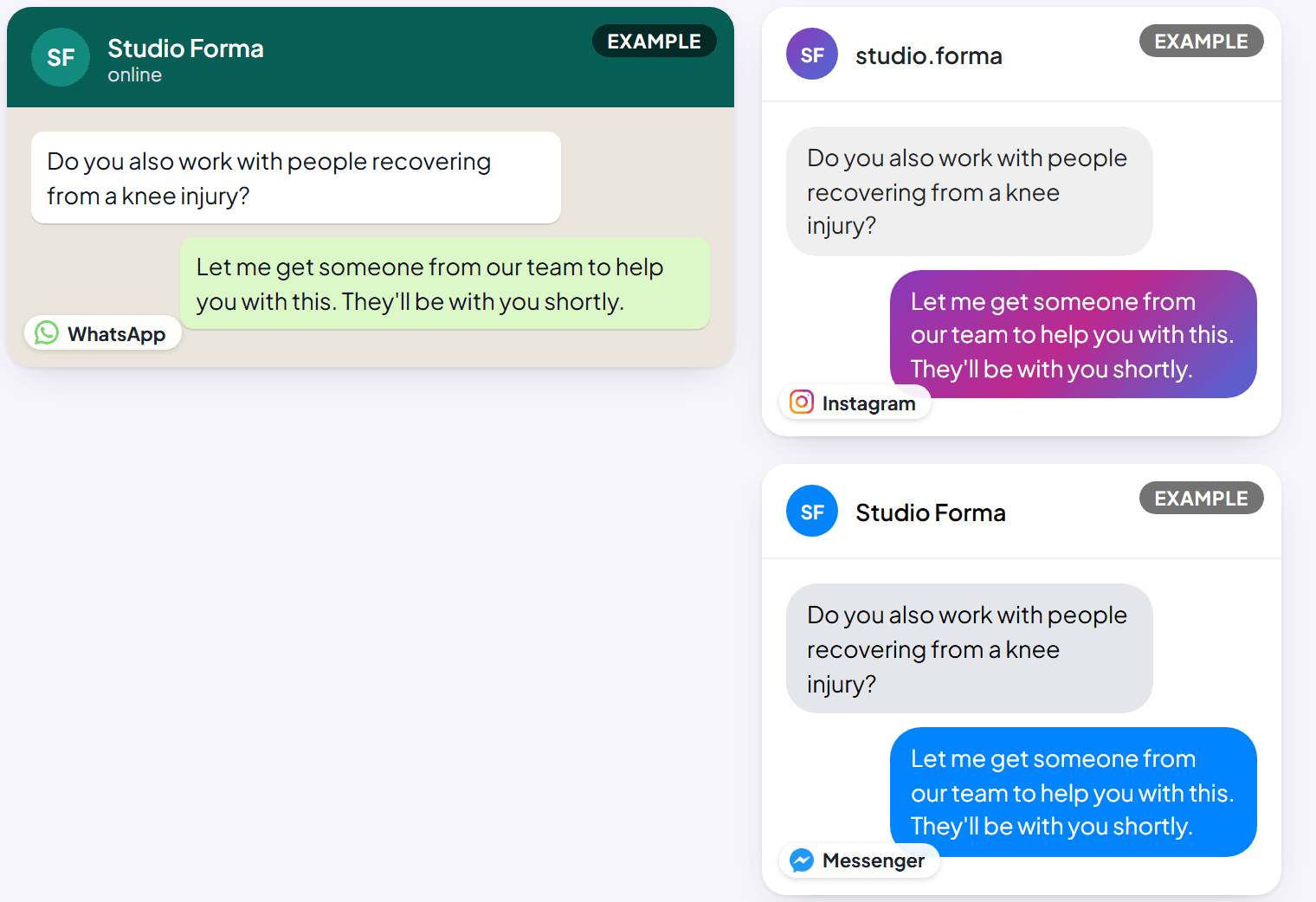The width and height of the screenshot is (1316, 902).
Task: Click the Instagram camera logo icon
Action: pyautogui.click(x=802, y=403)
